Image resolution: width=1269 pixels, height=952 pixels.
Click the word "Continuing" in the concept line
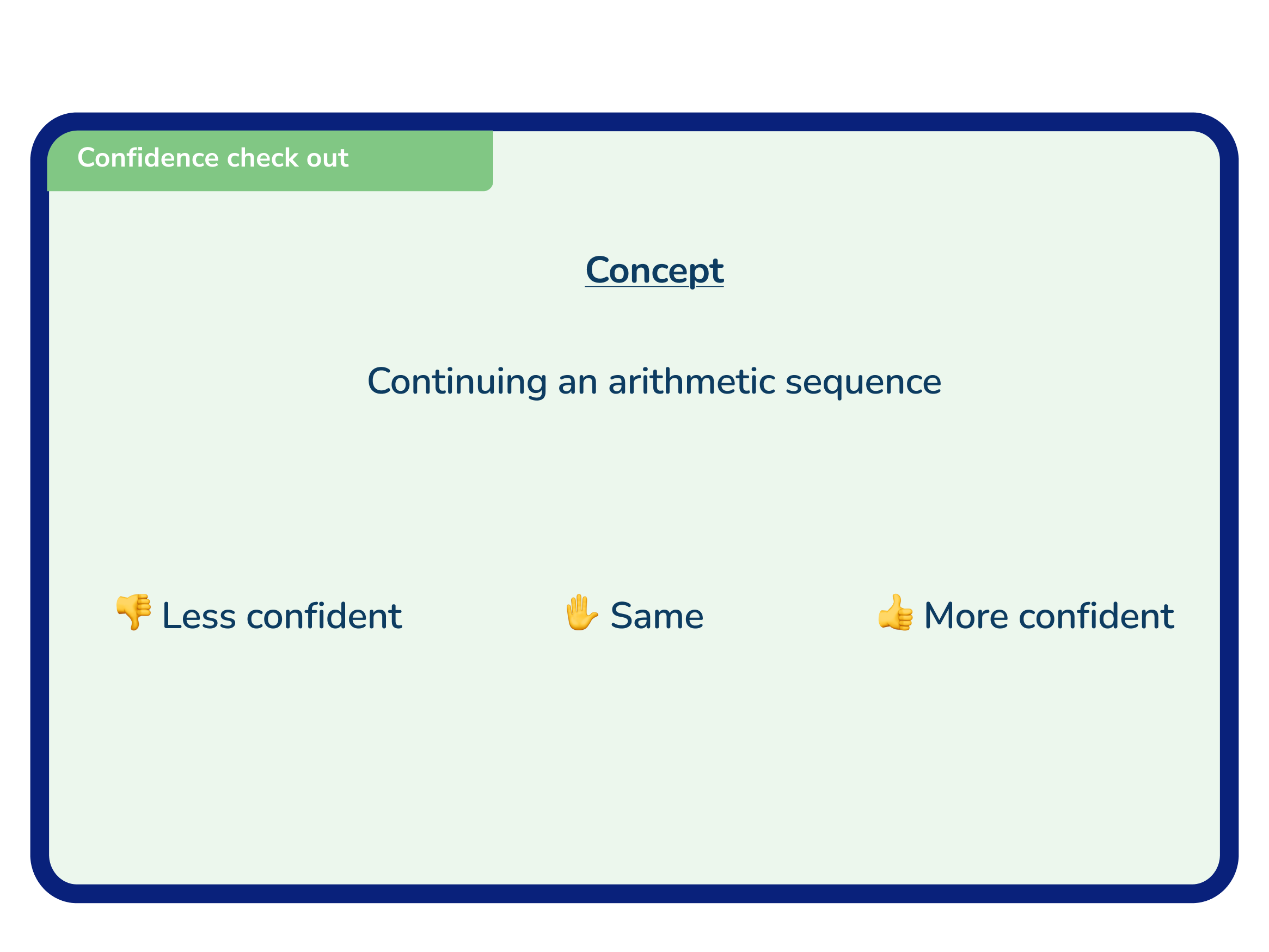[457, 382]
